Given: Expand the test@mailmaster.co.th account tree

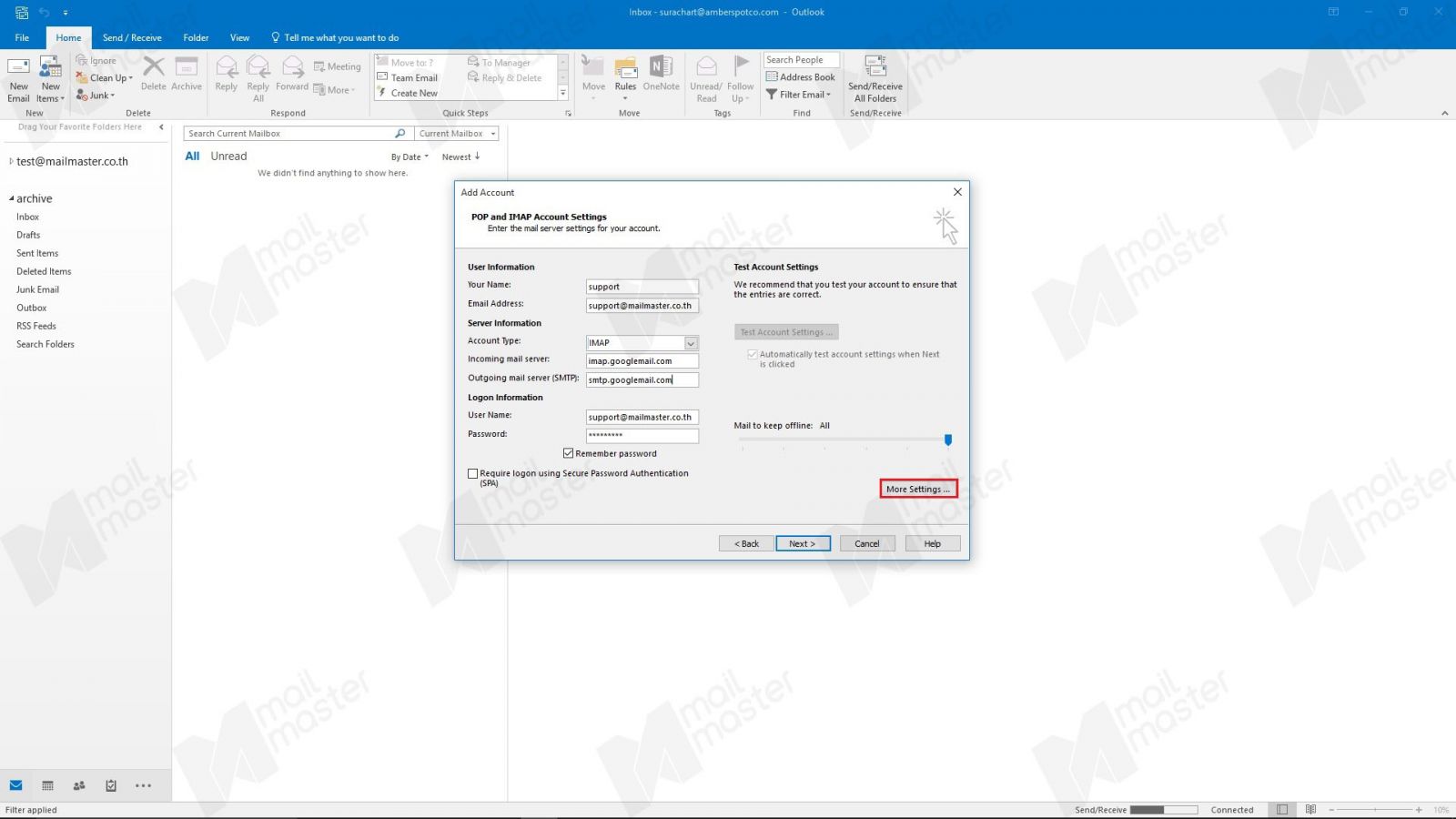Looking at the screenshot, I should pos(11,161).
